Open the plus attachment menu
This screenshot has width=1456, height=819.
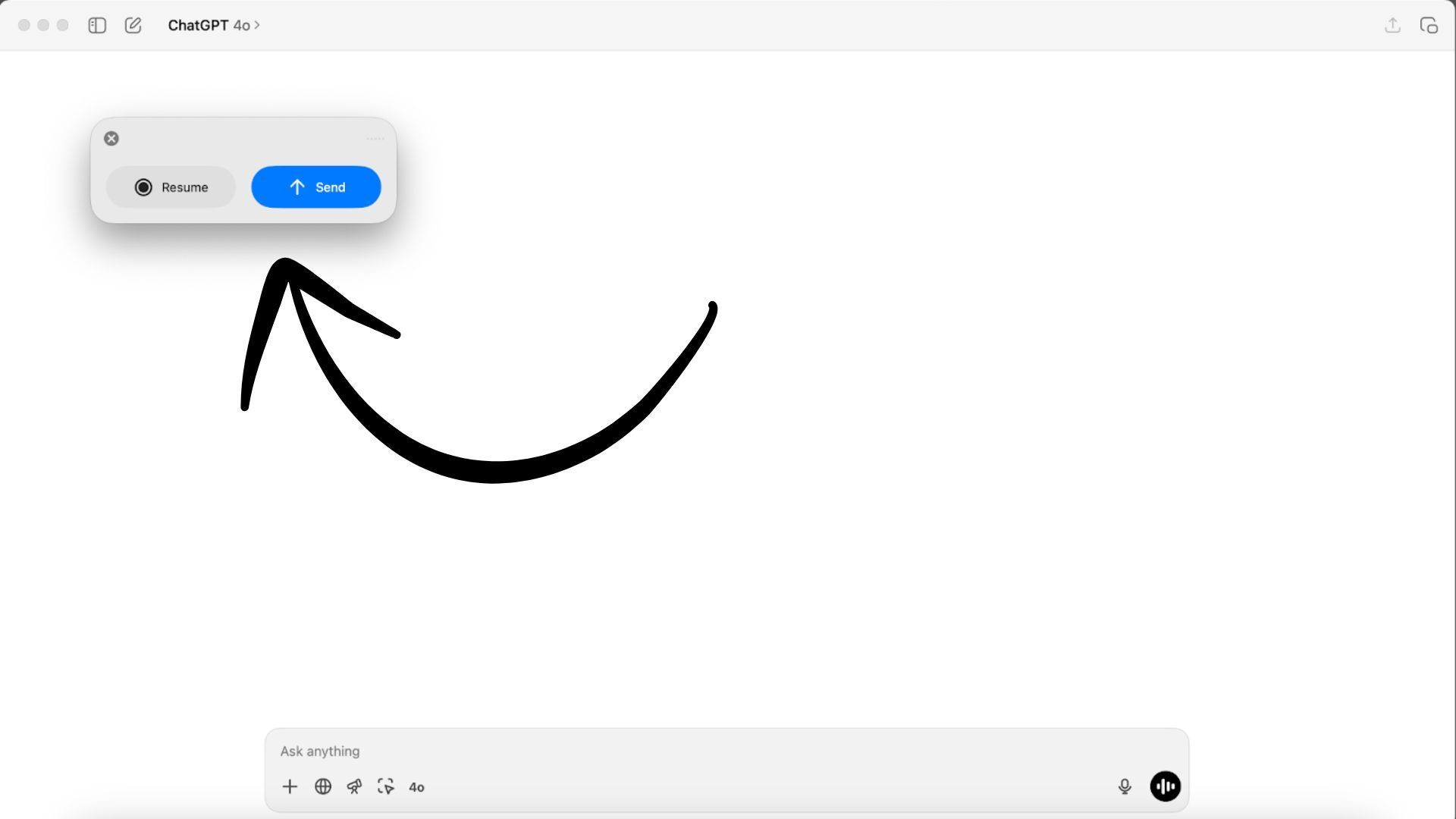pyautogui.click(x=290, y=787)
